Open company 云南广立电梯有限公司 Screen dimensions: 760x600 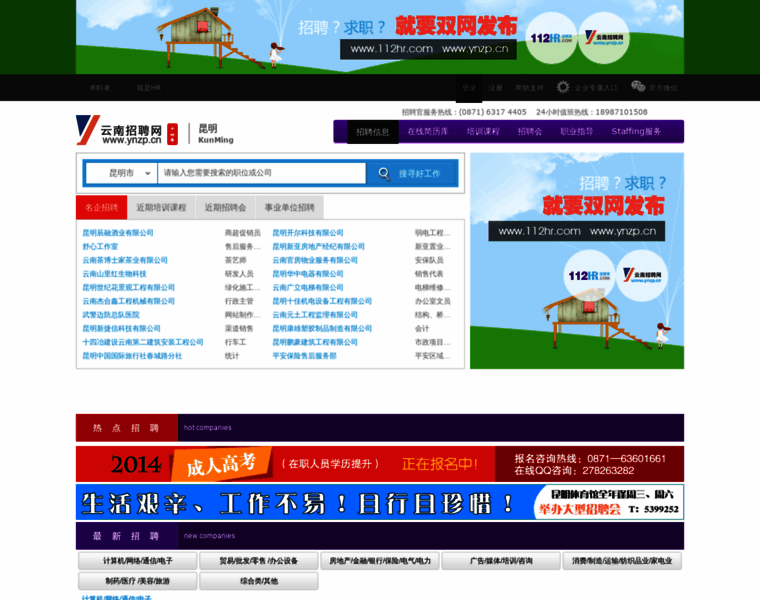[308, 287]
